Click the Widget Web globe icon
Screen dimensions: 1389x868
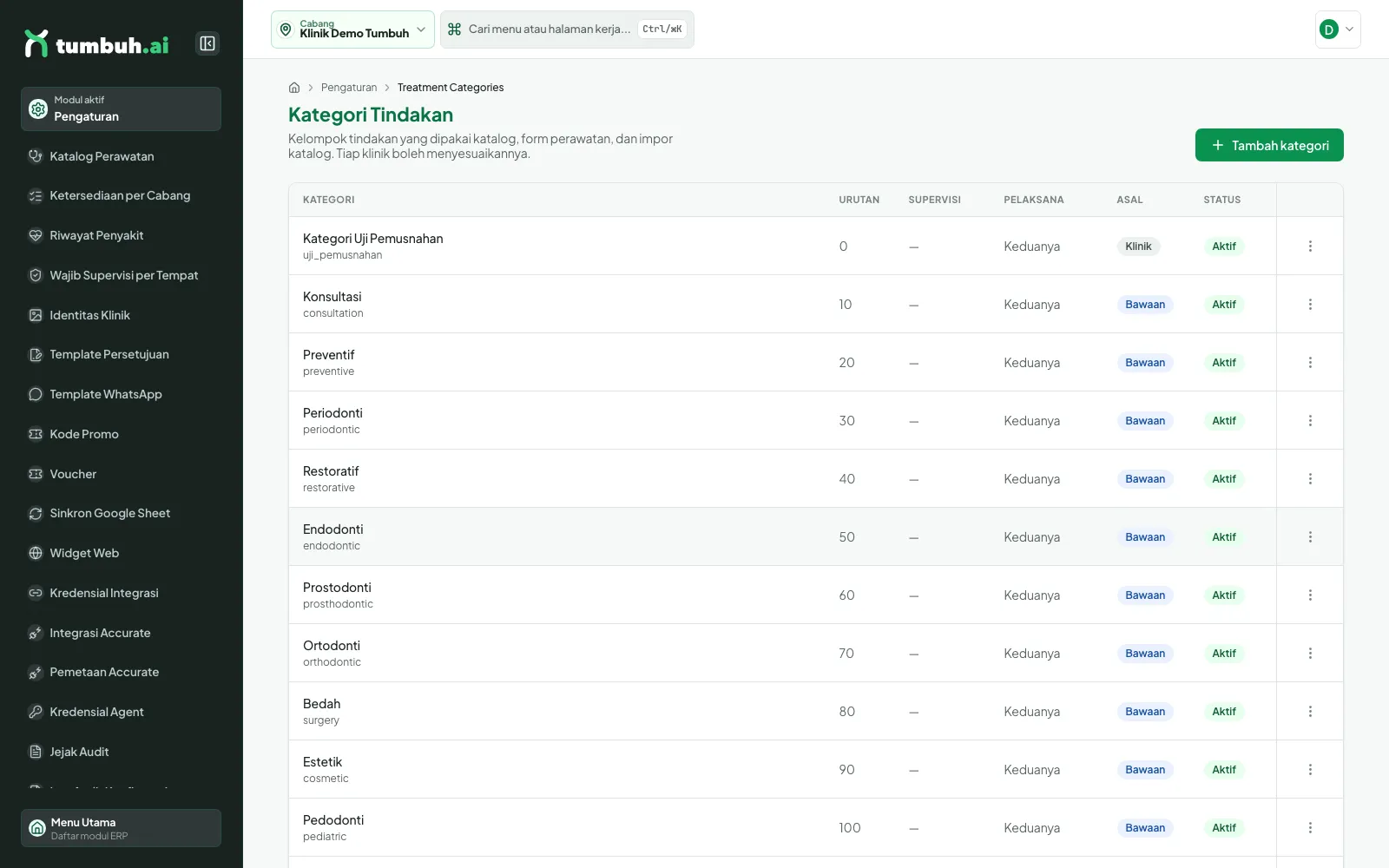[x=36, y=553]
